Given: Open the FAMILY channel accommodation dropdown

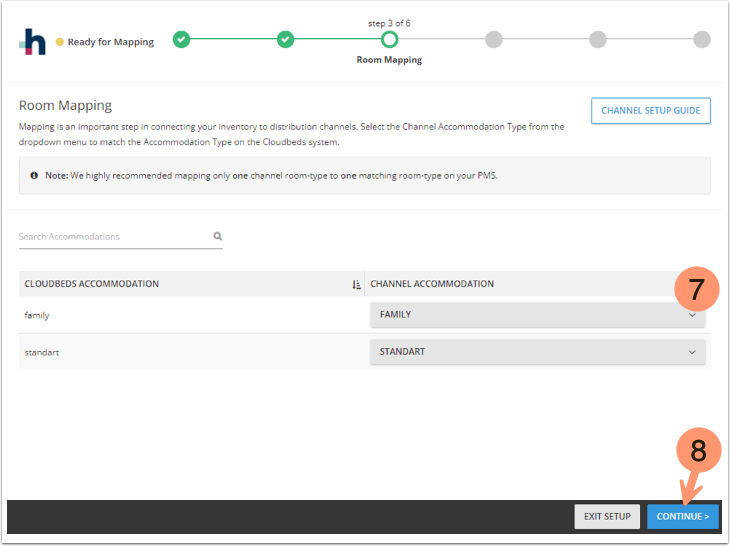Looking at the screenshot, I should (537, 315).
